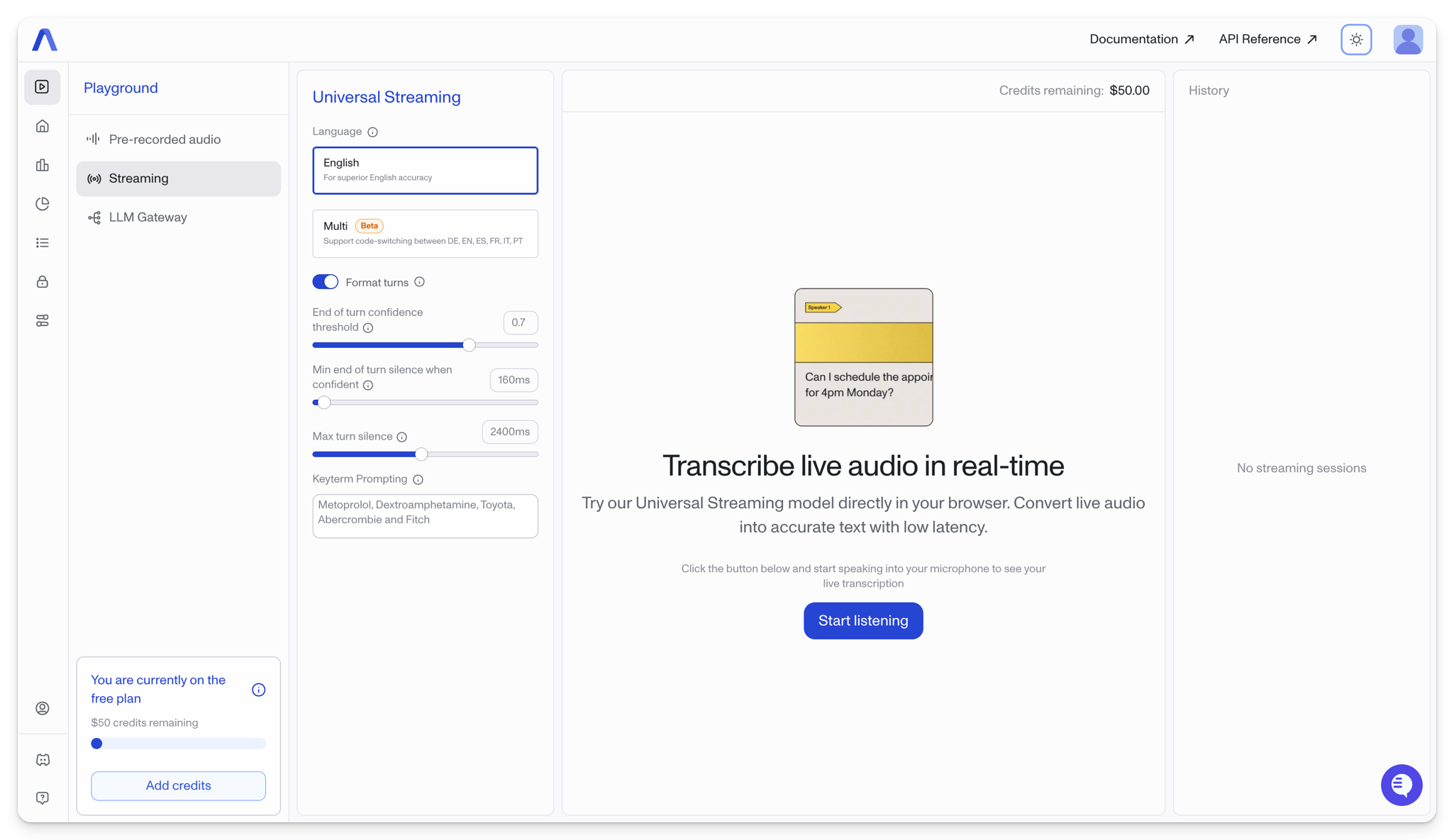Click info icon beside Keyterm Prompting

tap(418, 480)
